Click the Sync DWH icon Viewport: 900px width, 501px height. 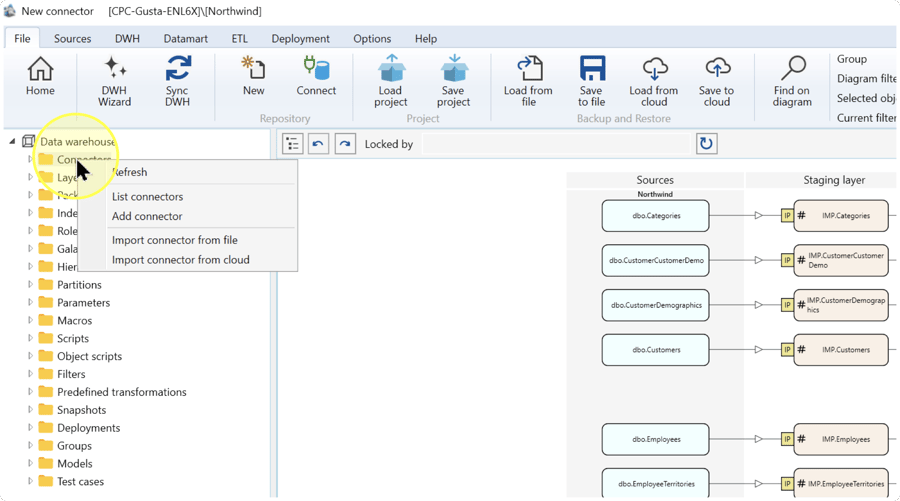point(177,68)
